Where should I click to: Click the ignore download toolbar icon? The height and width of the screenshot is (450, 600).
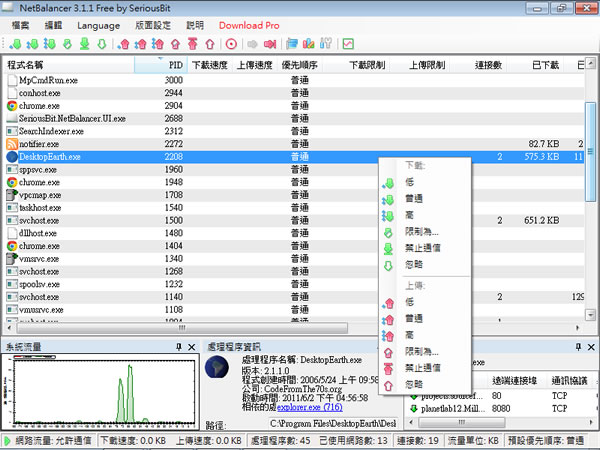pos(102,44)
